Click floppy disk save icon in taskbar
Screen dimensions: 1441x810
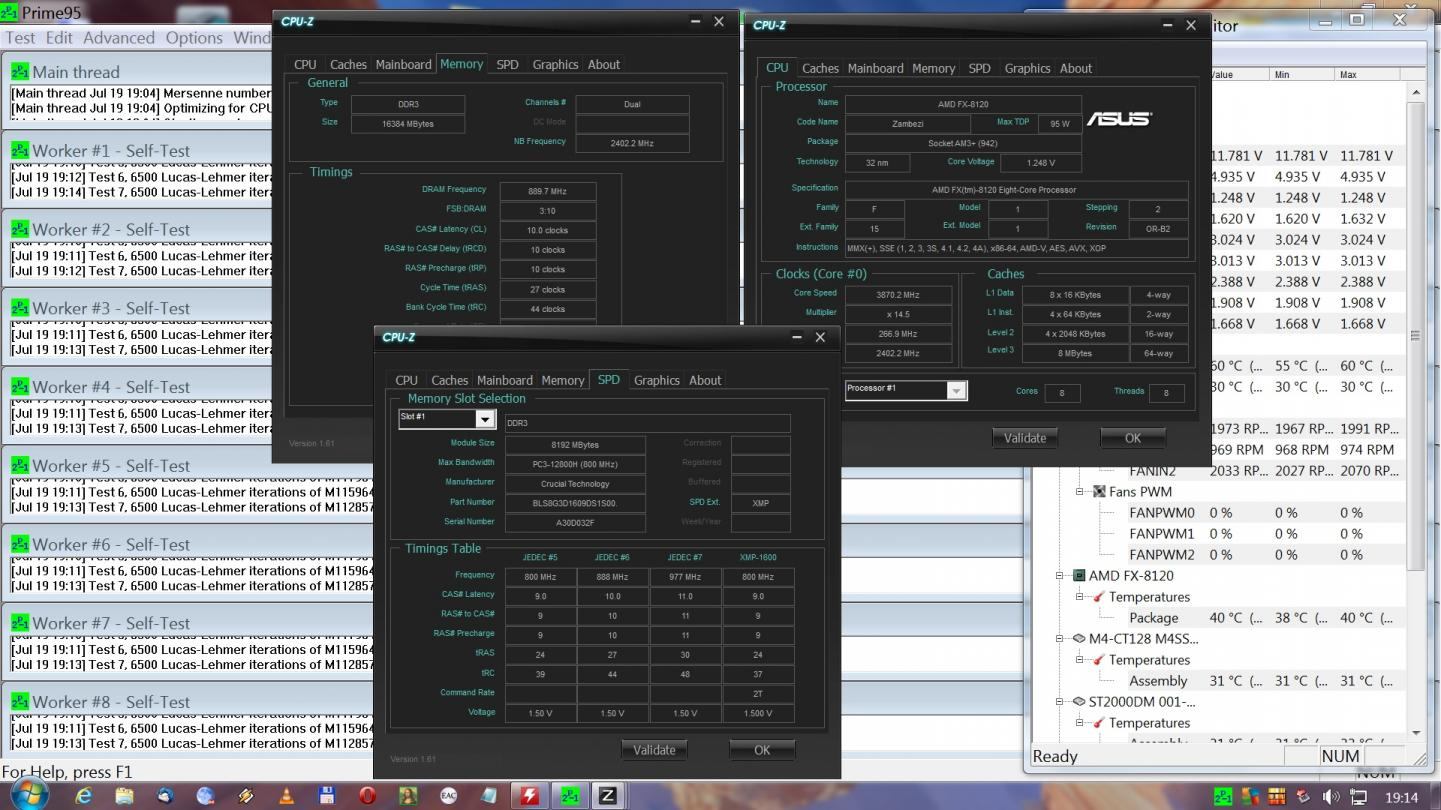click(x=326, y=795)
